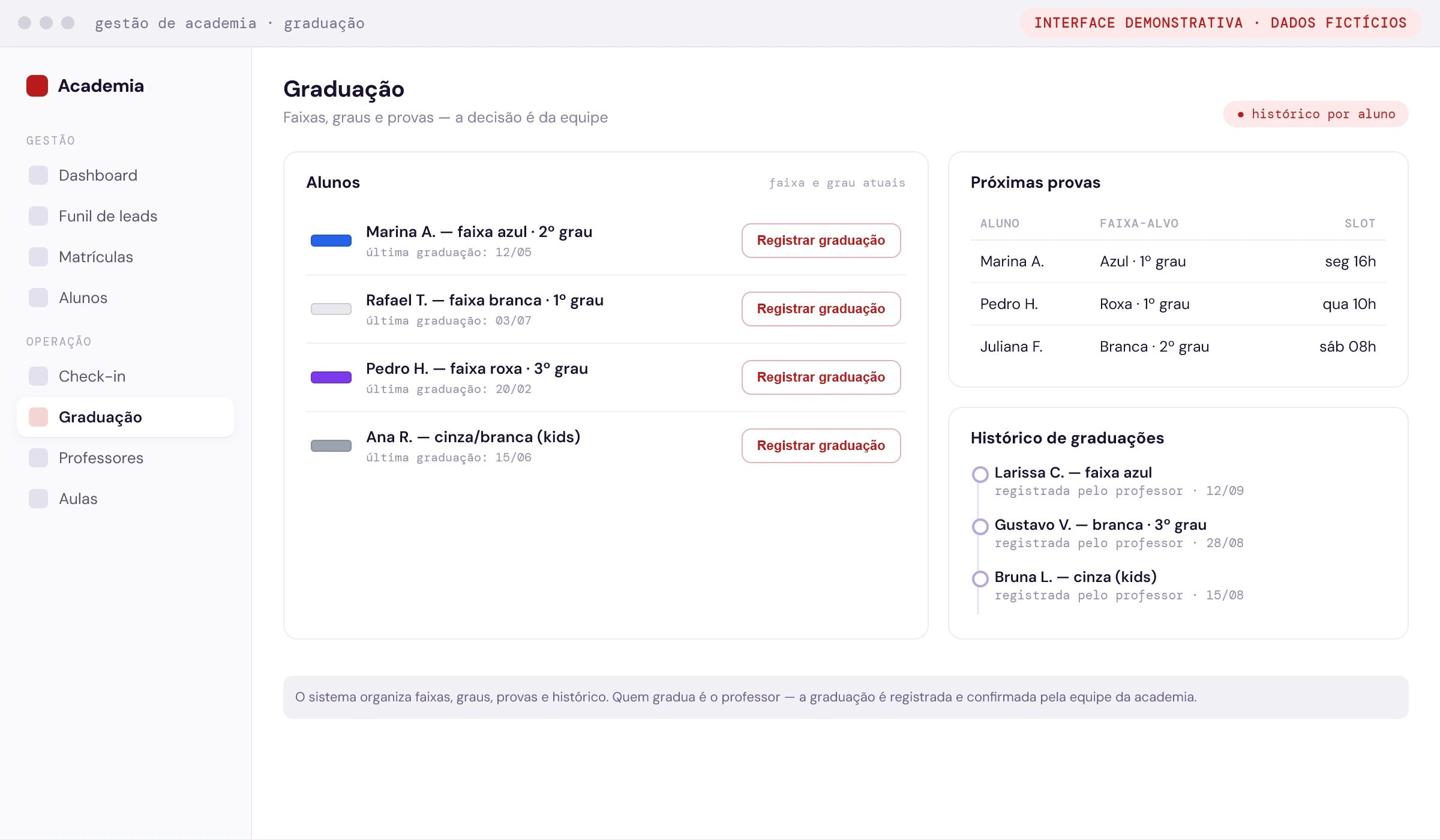Click the red Academia logo icon
The image size is (1440, 840).
point(37,86)
